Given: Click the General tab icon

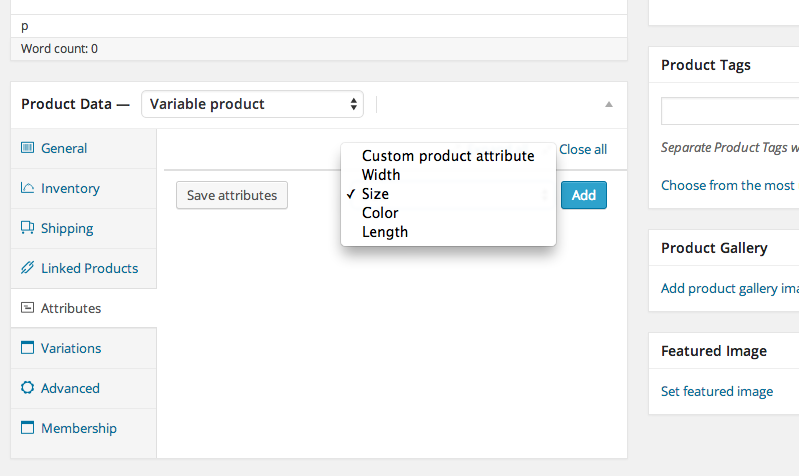Looking at the screenshot, I should pyautogui.click(x=27, y=148).
